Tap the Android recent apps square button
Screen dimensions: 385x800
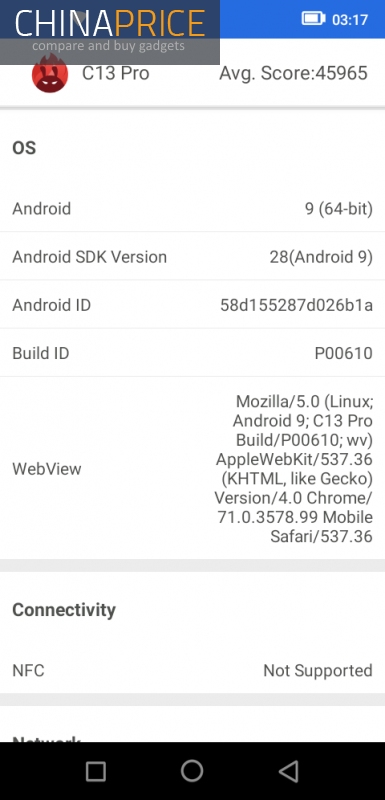point(95,771)
